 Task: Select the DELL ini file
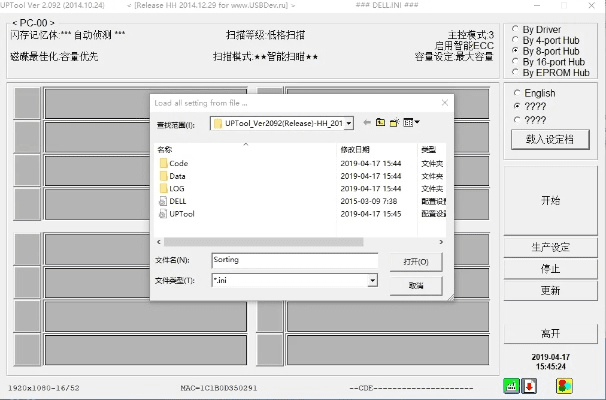173,201
